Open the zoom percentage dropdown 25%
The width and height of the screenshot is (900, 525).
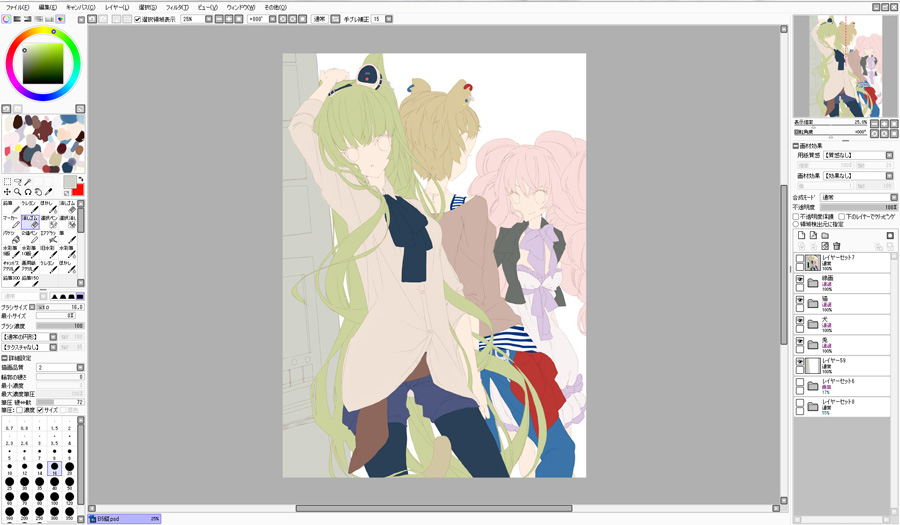pos(209,19)
